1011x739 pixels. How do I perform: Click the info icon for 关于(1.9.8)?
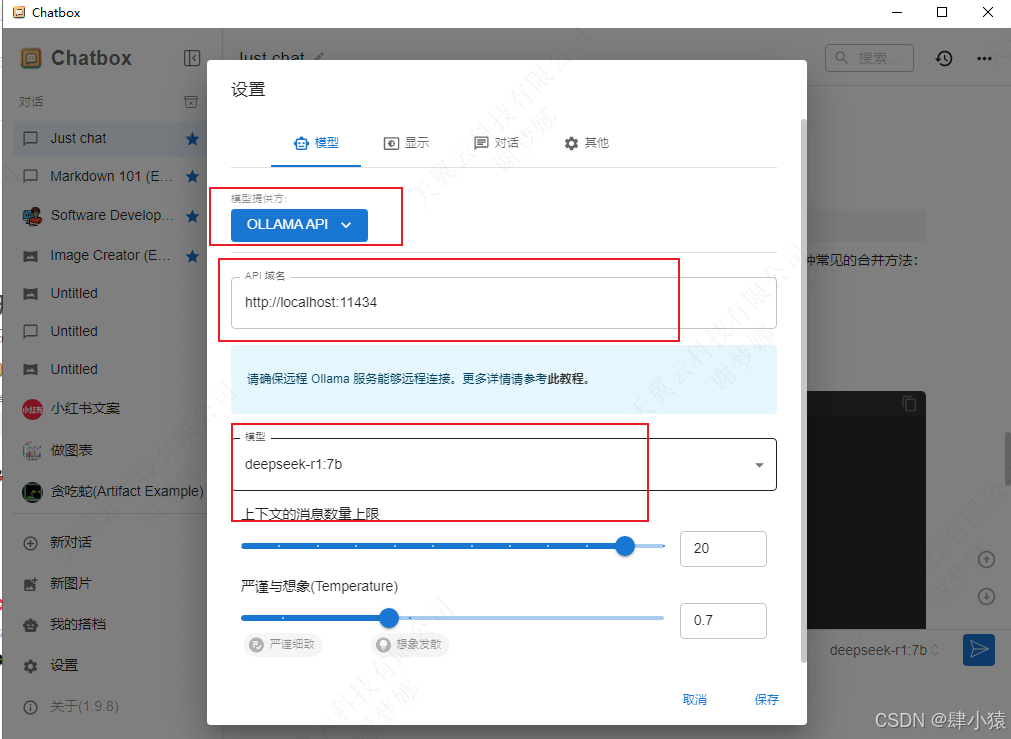coord(30,707)
